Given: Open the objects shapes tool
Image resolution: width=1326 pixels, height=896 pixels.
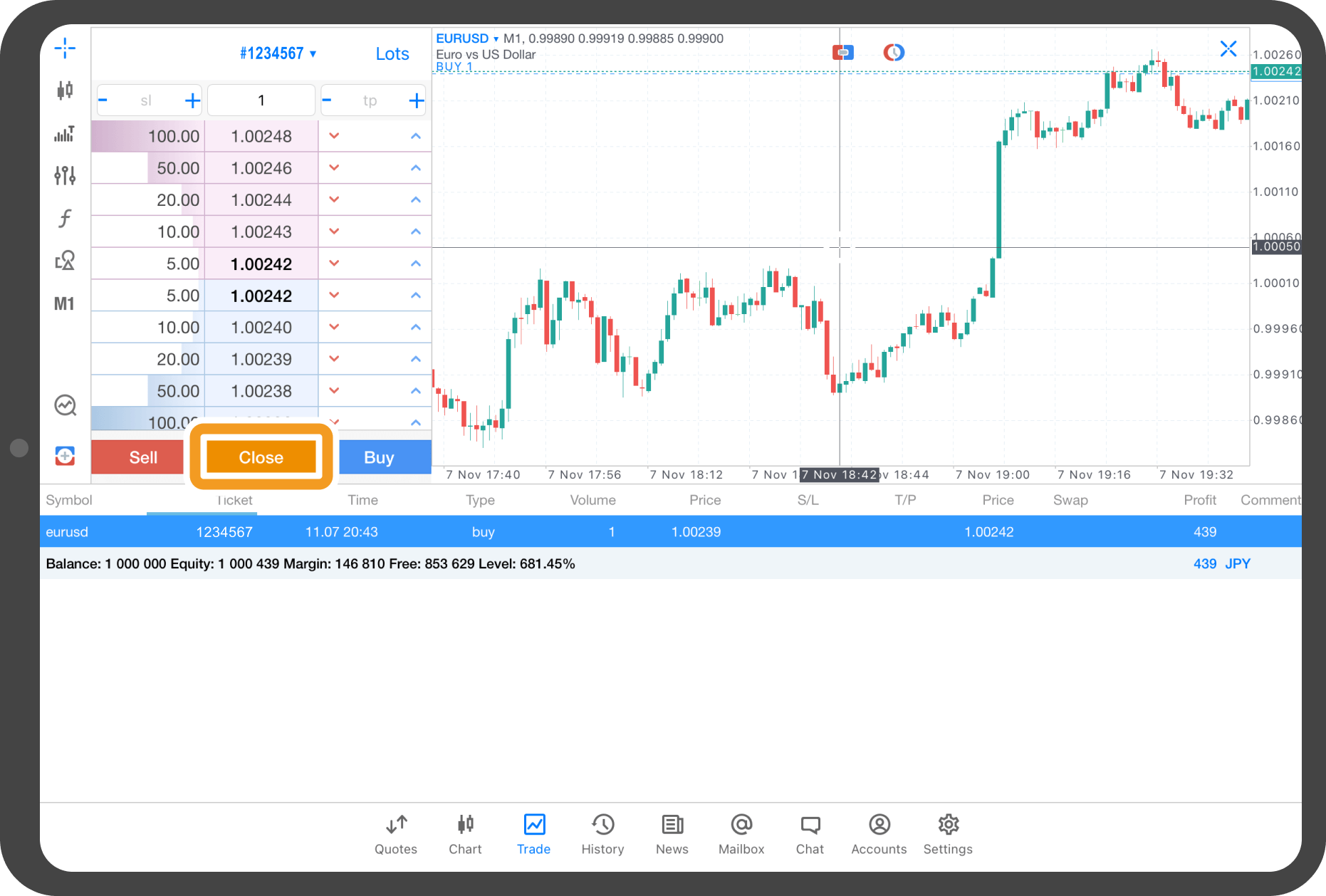Looking at the screenshot, I should pos(65,261).
